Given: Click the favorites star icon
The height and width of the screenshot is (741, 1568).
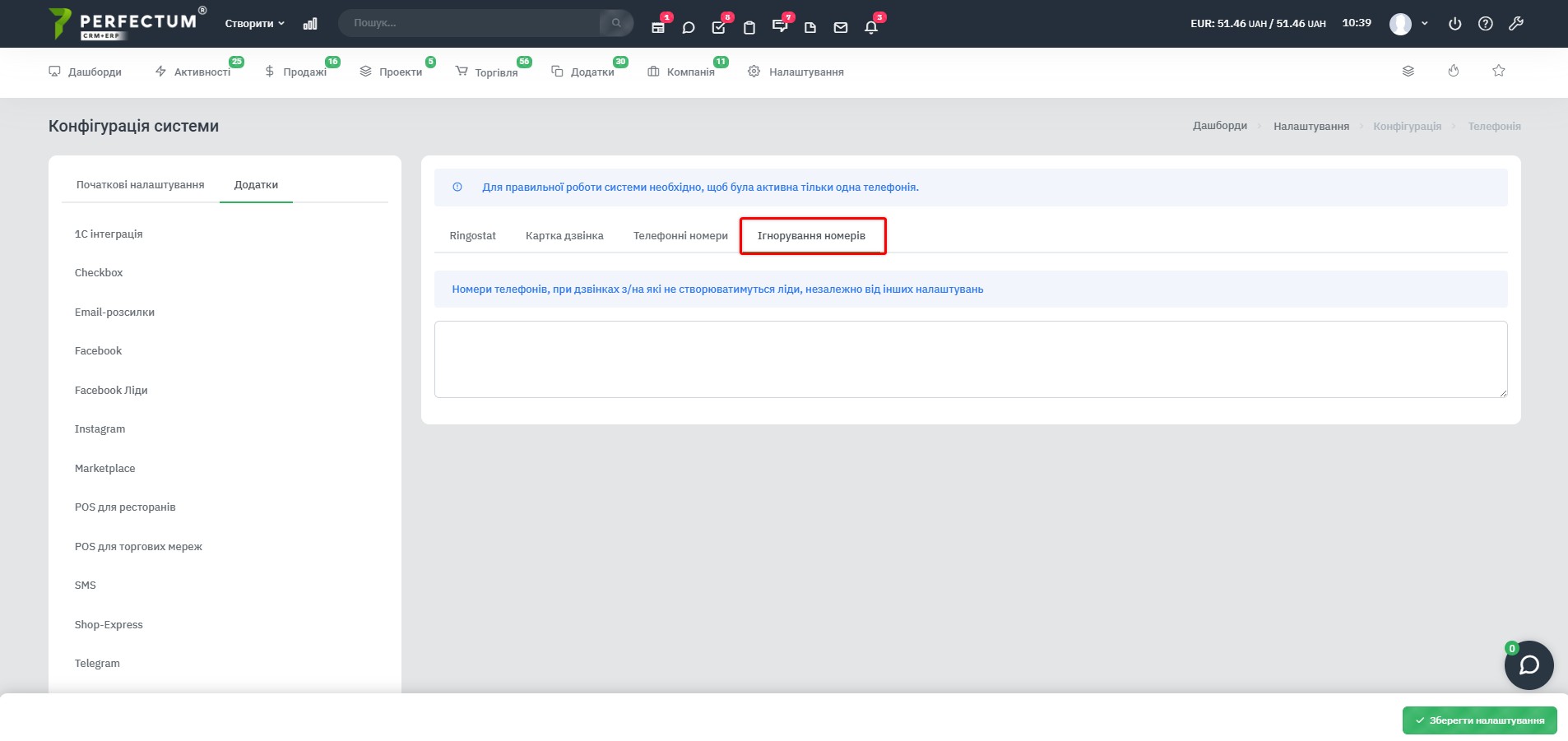Looking at the screenshot, I should (1499, 71).
